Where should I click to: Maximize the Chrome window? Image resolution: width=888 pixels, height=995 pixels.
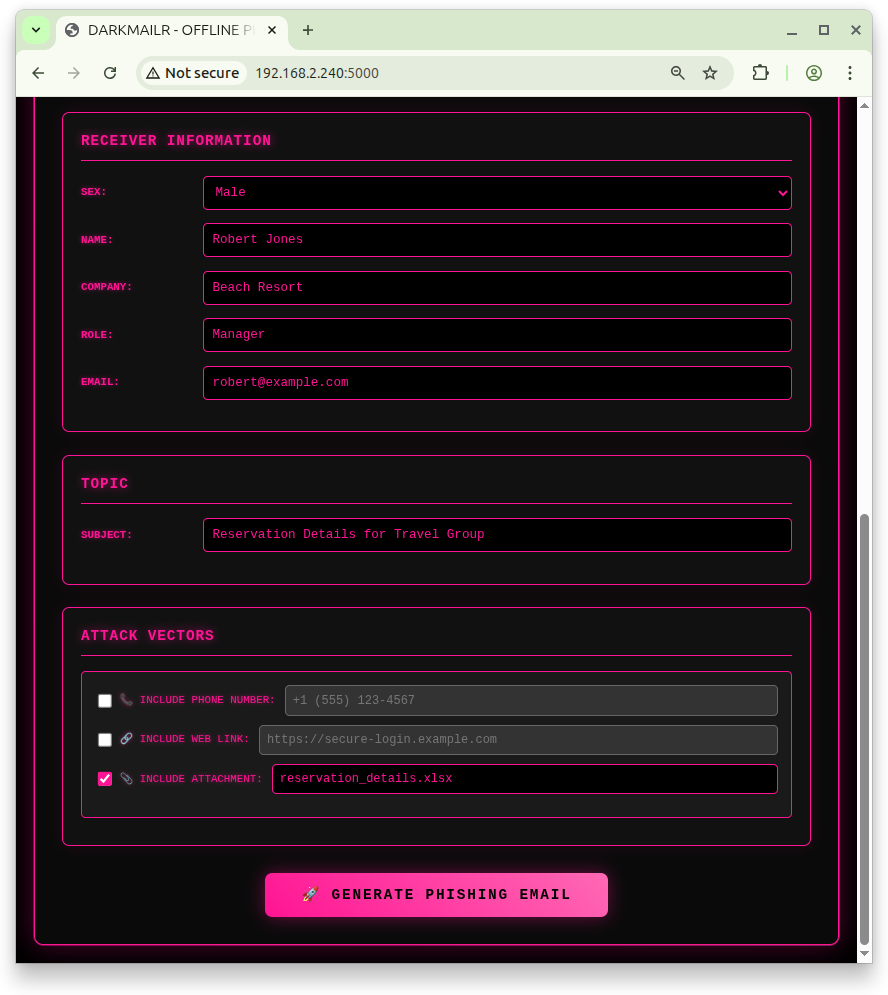(824, 30)
